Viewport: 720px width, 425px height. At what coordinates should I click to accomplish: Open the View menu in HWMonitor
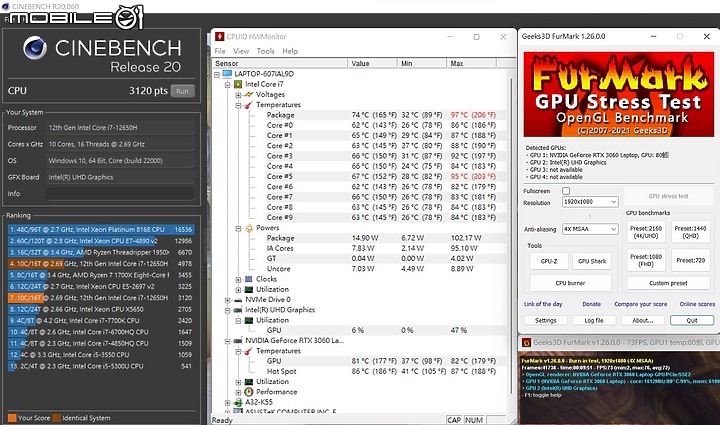click(241, 51)
